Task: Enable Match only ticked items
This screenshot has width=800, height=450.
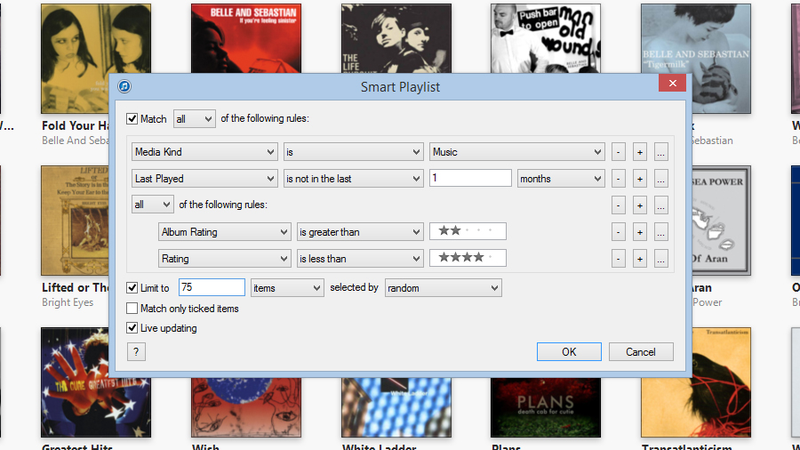Action: click(132, 308)
